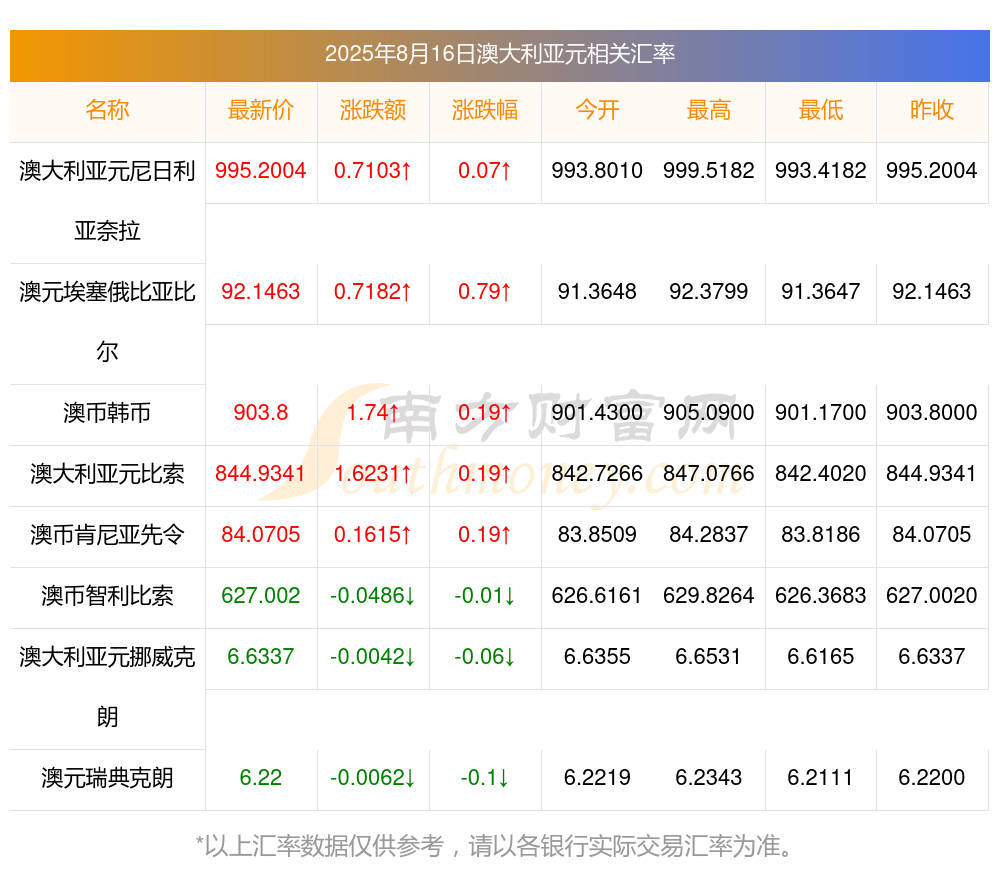Click the 最新价 column header
This screenshot has height=877, width=1000.
pos(261,110)
